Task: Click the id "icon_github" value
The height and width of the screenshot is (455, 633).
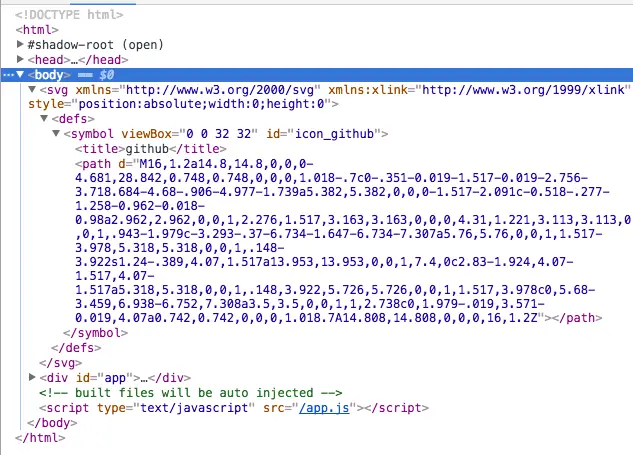Action: [x=335, y=134]
